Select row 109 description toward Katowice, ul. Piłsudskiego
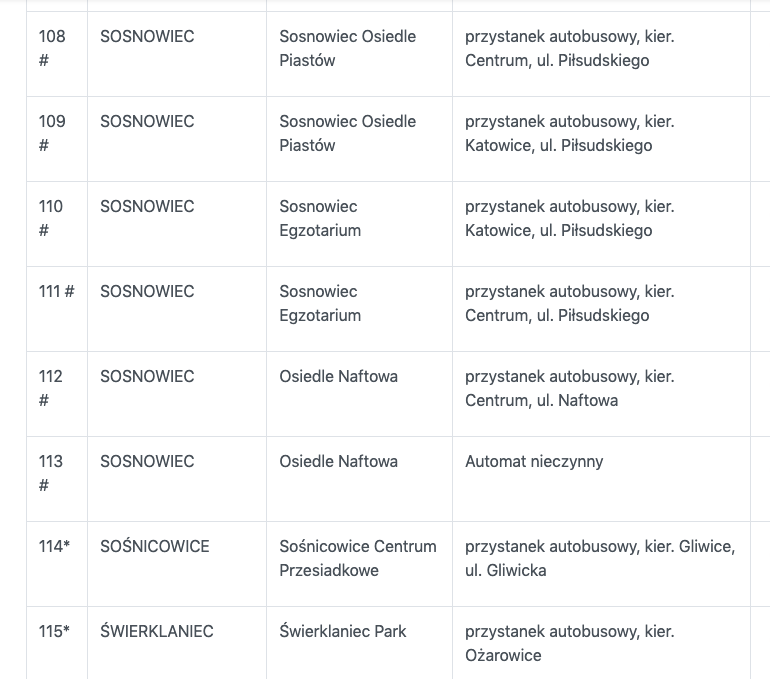Image resolution: width=770 pixels, height=679 pixels. pyautogui.click(x=569, y=133)
